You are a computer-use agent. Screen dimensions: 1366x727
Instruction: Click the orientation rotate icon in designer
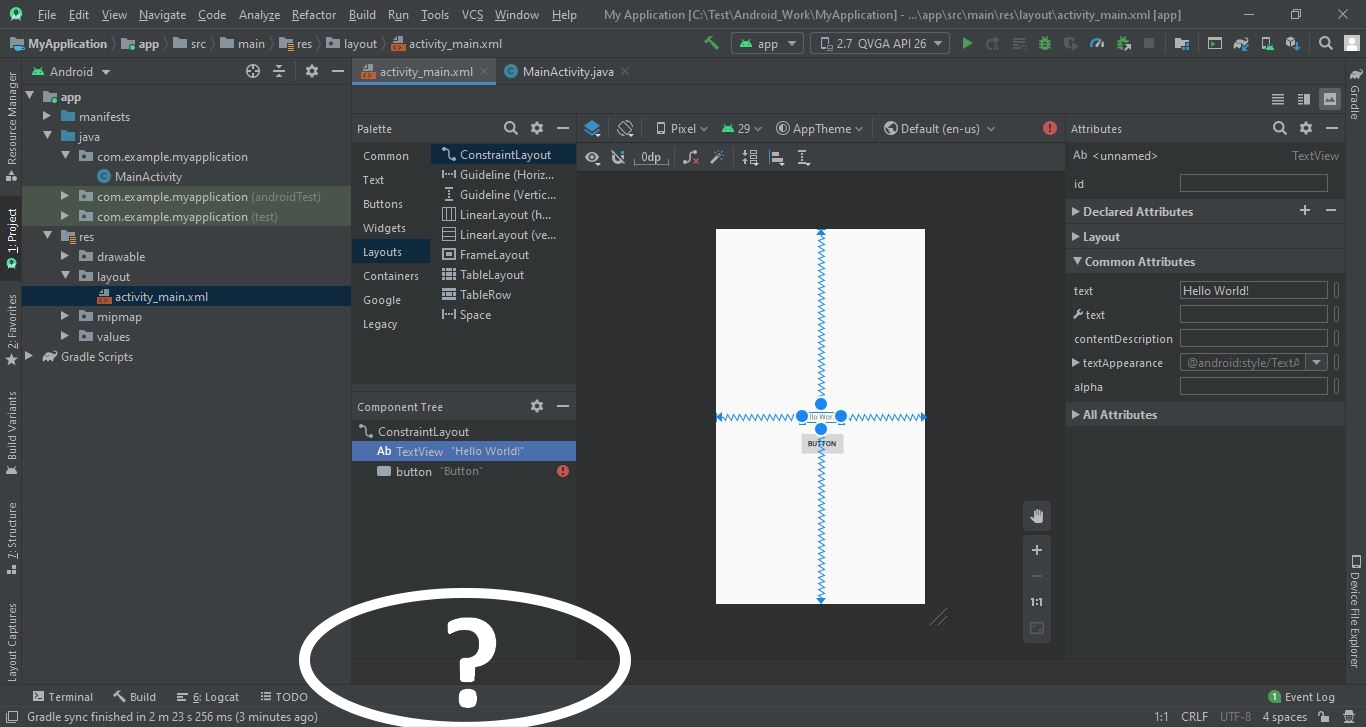(625, 128)
